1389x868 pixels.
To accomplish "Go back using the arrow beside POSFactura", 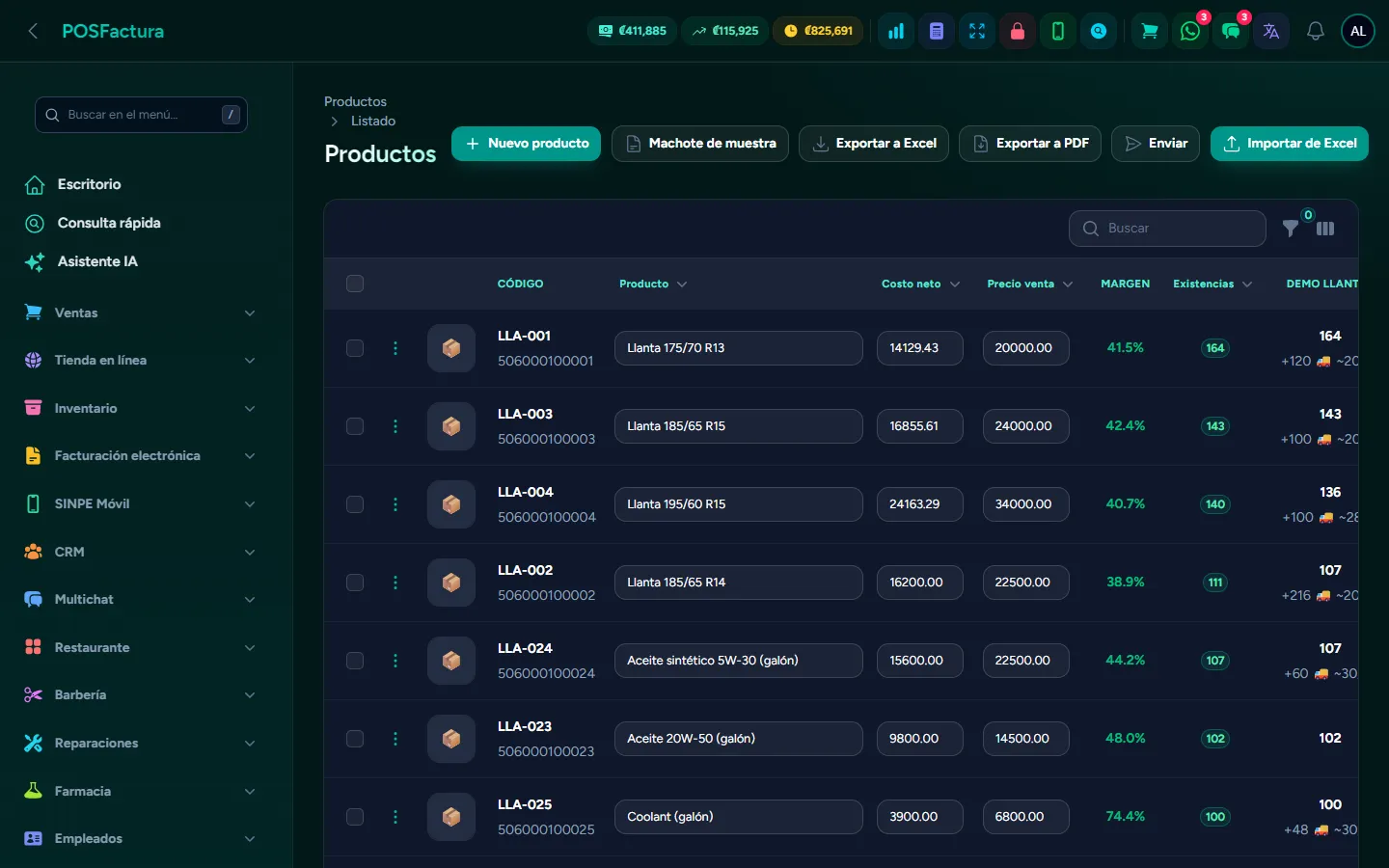I will (x=33, y=31).
